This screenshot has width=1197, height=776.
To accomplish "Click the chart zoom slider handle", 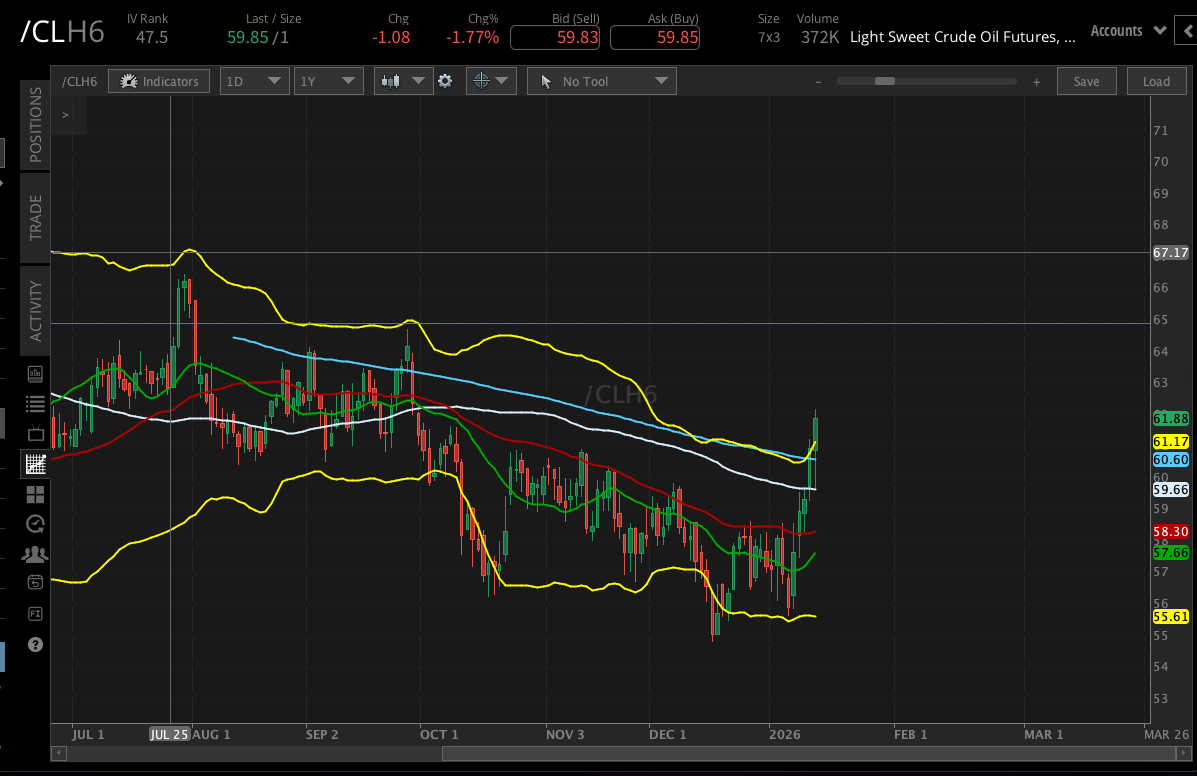I will (x=885, y=81).
